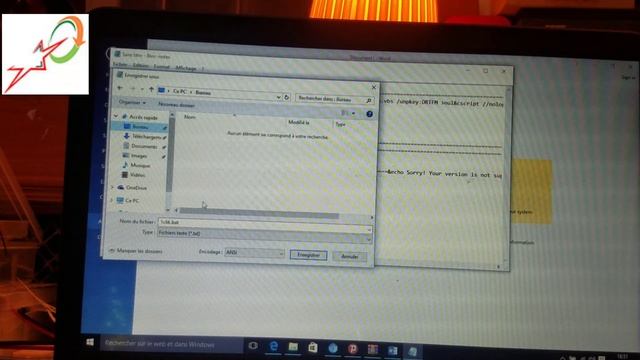Click Ce PC in the address breadcrumb

point(180,91)
